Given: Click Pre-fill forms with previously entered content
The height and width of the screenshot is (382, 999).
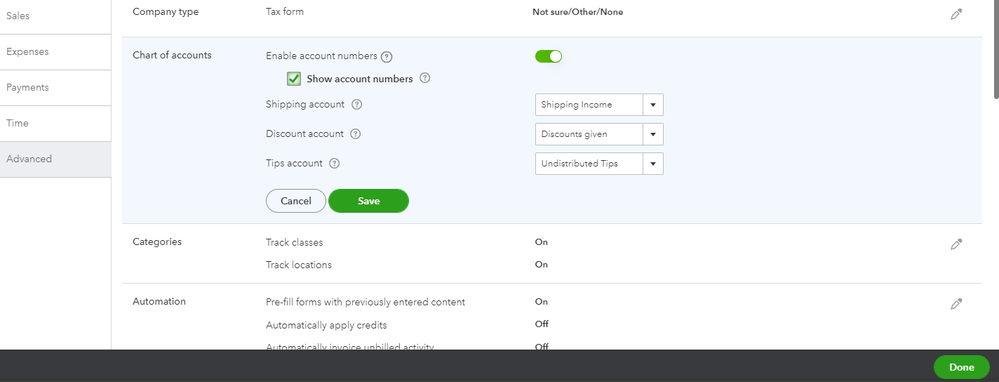Looking at the screenshot, I should click(365, 302).
